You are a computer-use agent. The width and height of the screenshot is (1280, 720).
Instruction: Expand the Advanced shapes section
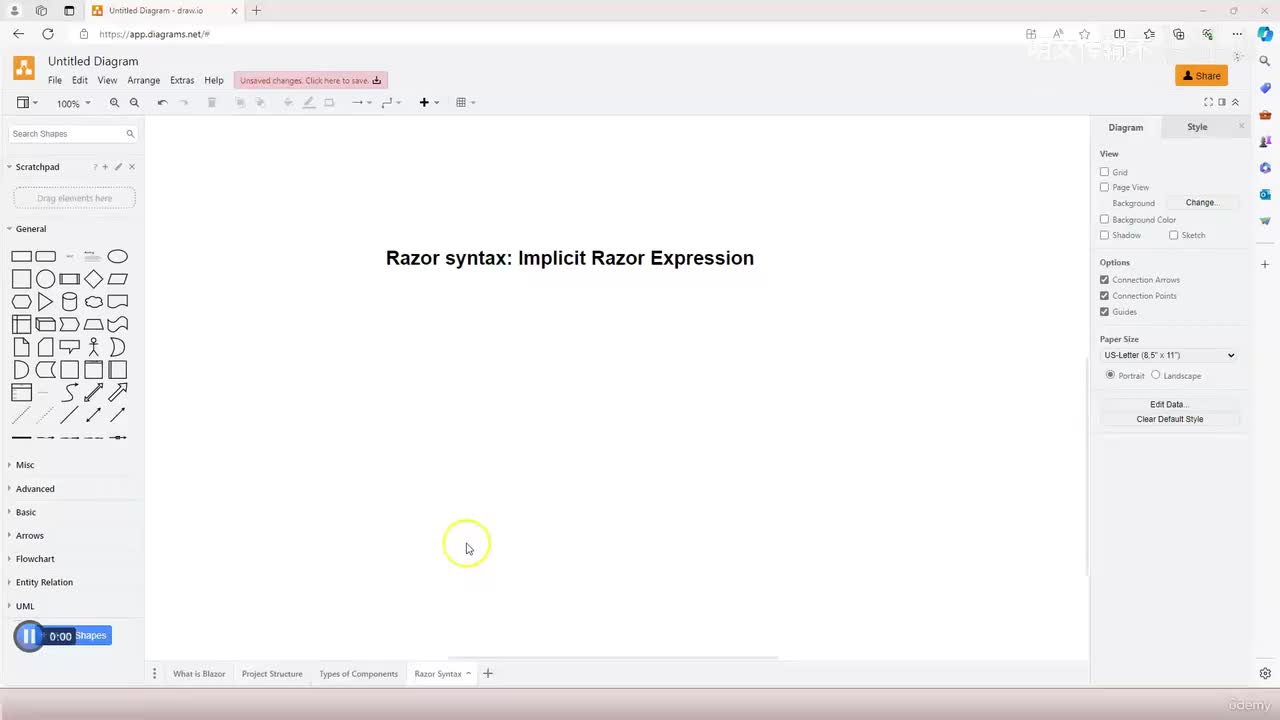tap(35, 489)
